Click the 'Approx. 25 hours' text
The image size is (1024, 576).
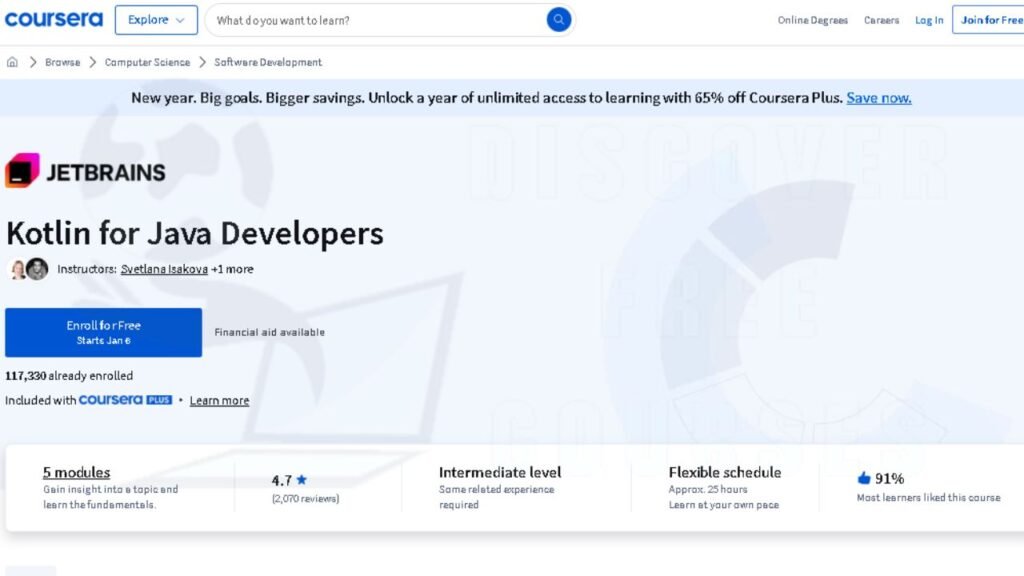coord(708,489)
